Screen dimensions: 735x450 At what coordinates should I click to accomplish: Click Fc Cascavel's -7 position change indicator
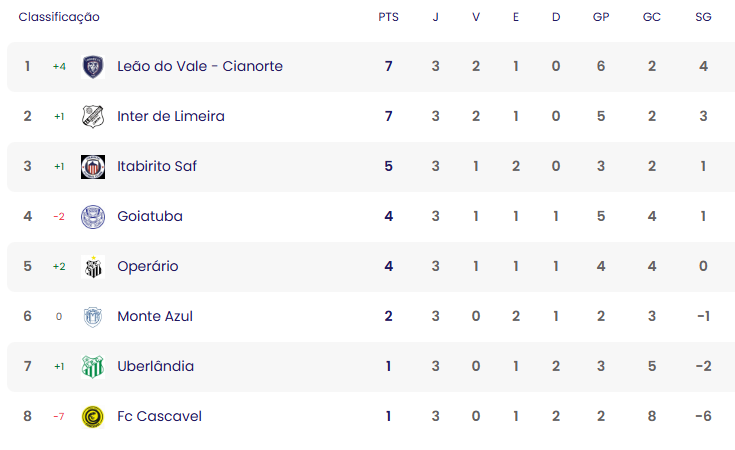(x=59, y=416)
